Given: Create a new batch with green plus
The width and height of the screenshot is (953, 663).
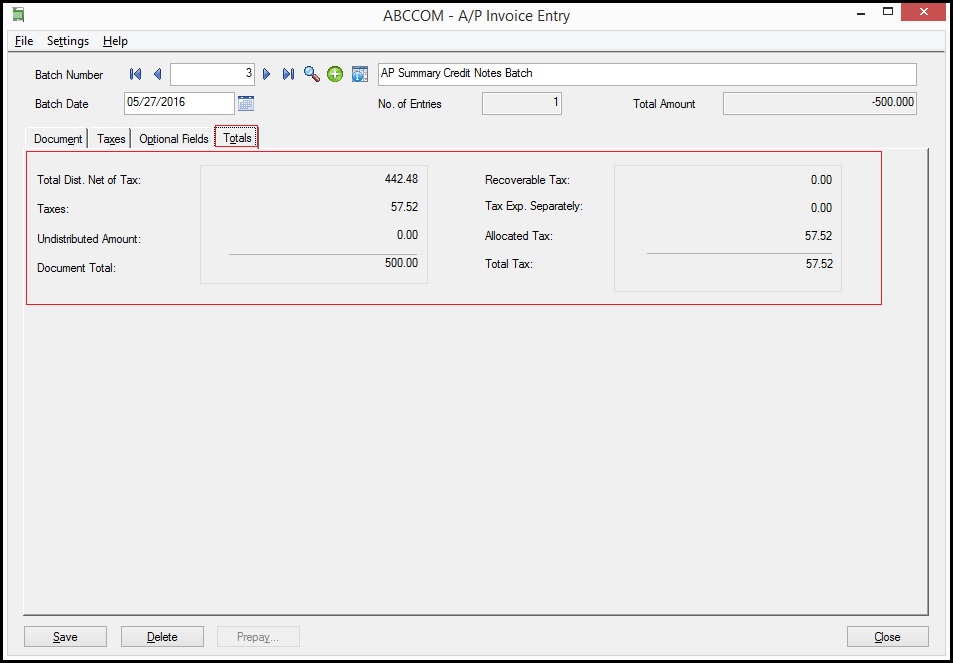Looking at the screenshot, I should [335, 74].
